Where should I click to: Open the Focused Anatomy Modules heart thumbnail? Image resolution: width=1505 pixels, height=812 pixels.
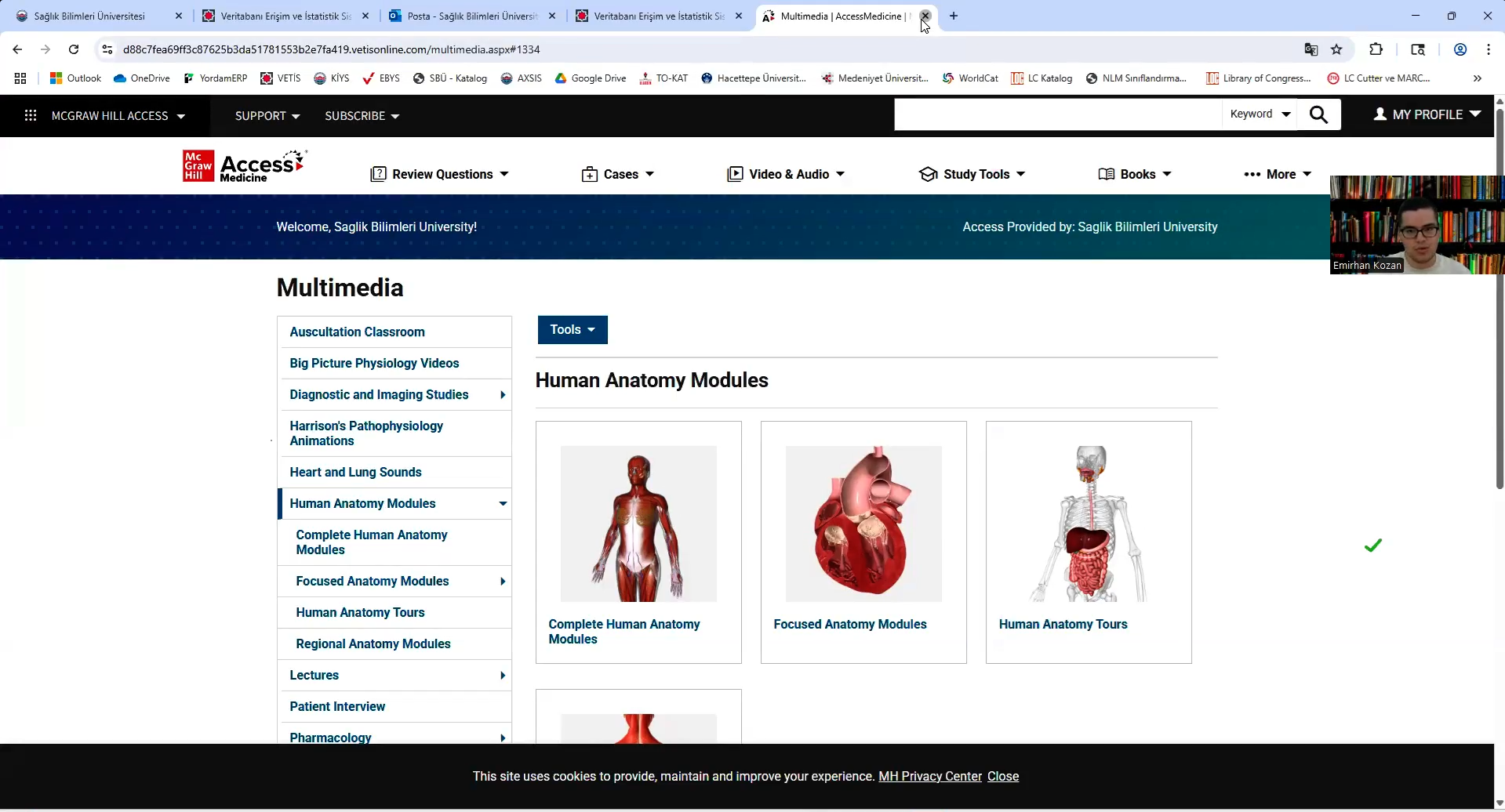(863, 524)
